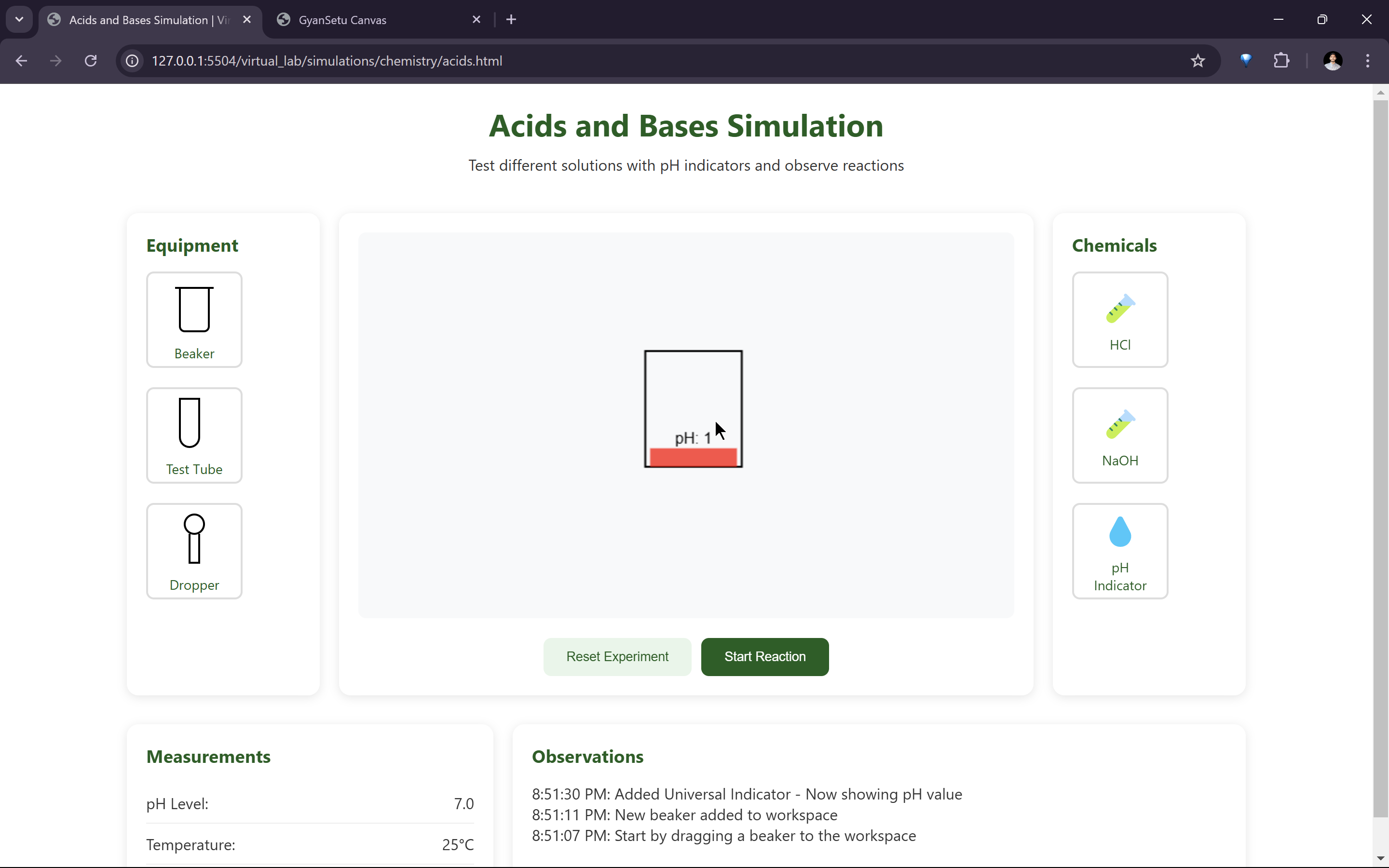This screenshot has height=868, width=1389.
Task: Open the Chrome profile avatar
Action: (x=1332, y=61)
